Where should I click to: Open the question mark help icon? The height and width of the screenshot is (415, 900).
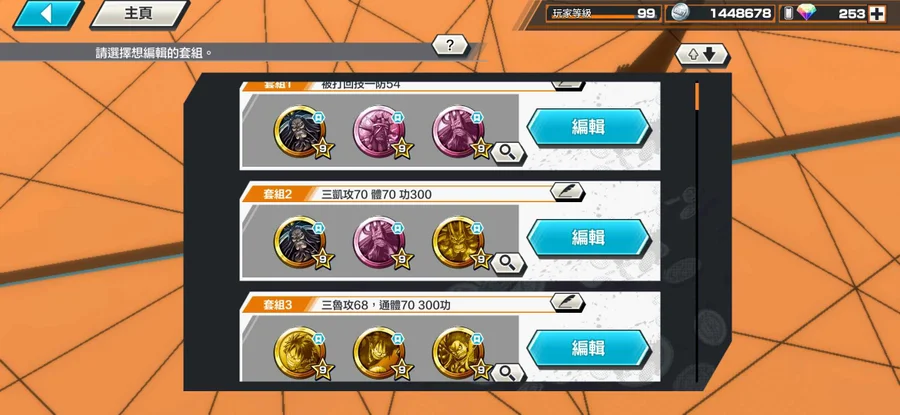450,45
